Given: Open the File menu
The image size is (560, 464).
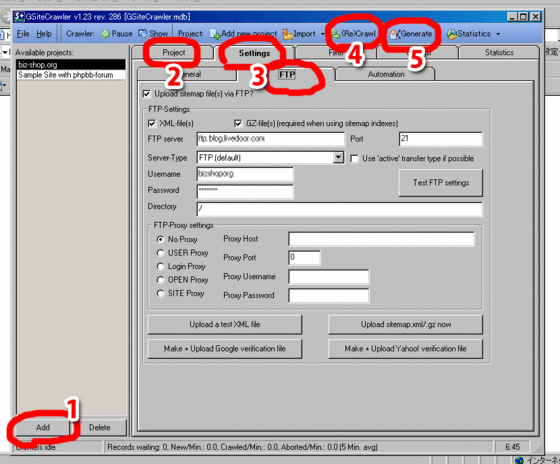Looking at the screenshot, I should [23, 34].
